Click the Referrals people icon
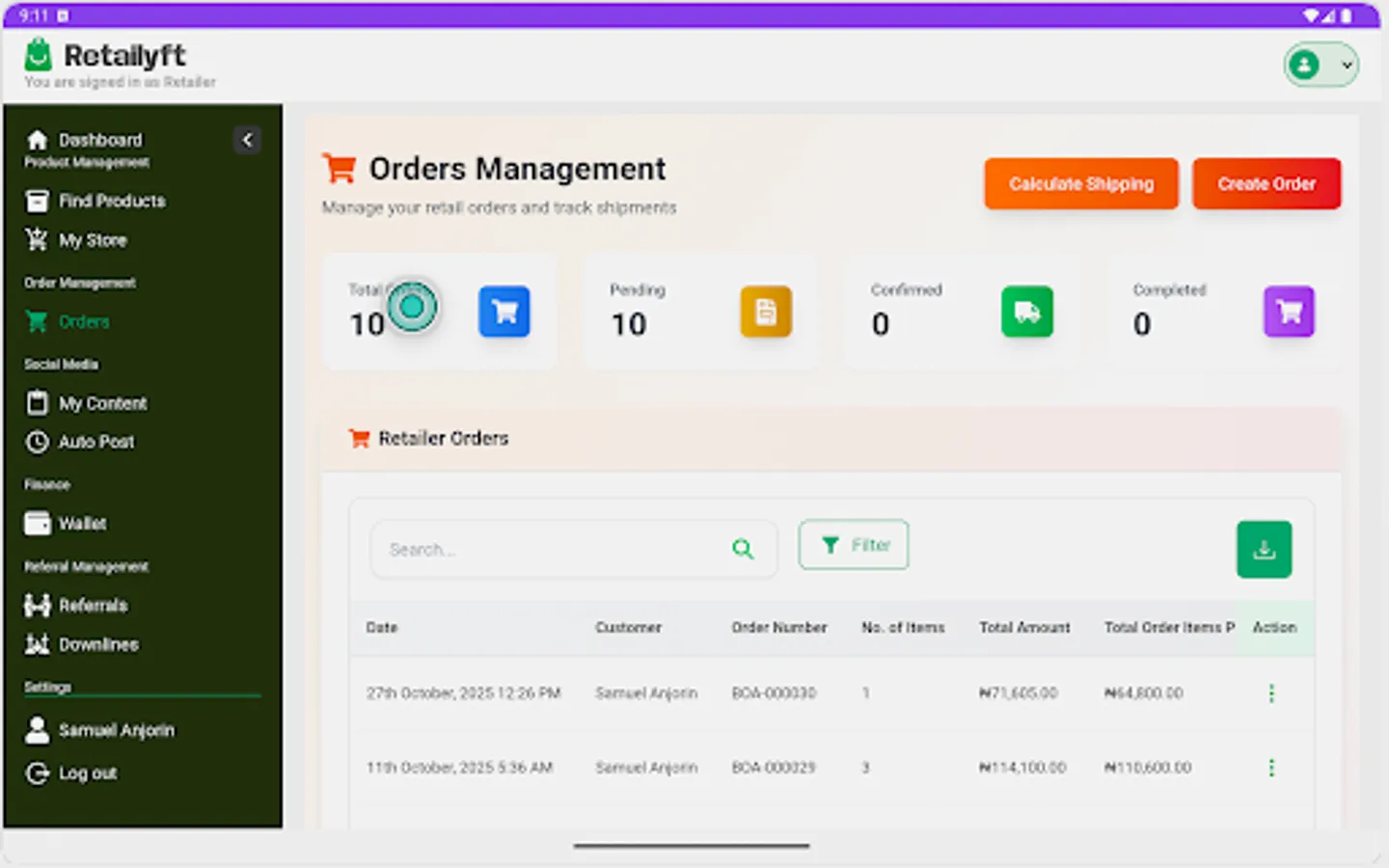Image resolution: width=1389 pixels, height=868 pixels. [37, 606]
